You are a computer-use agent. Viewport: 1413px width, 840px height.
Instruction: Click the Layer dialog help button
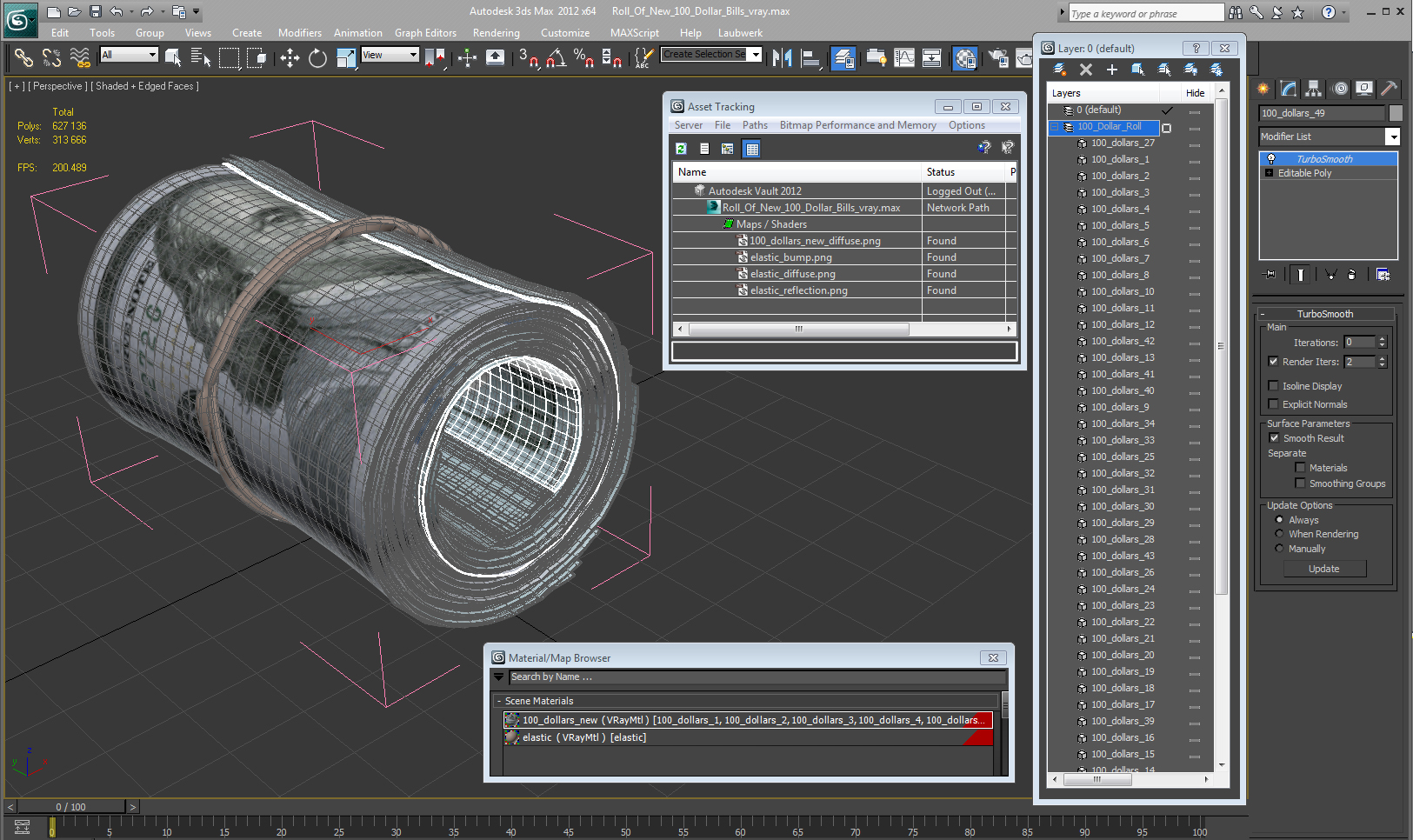1196,48
